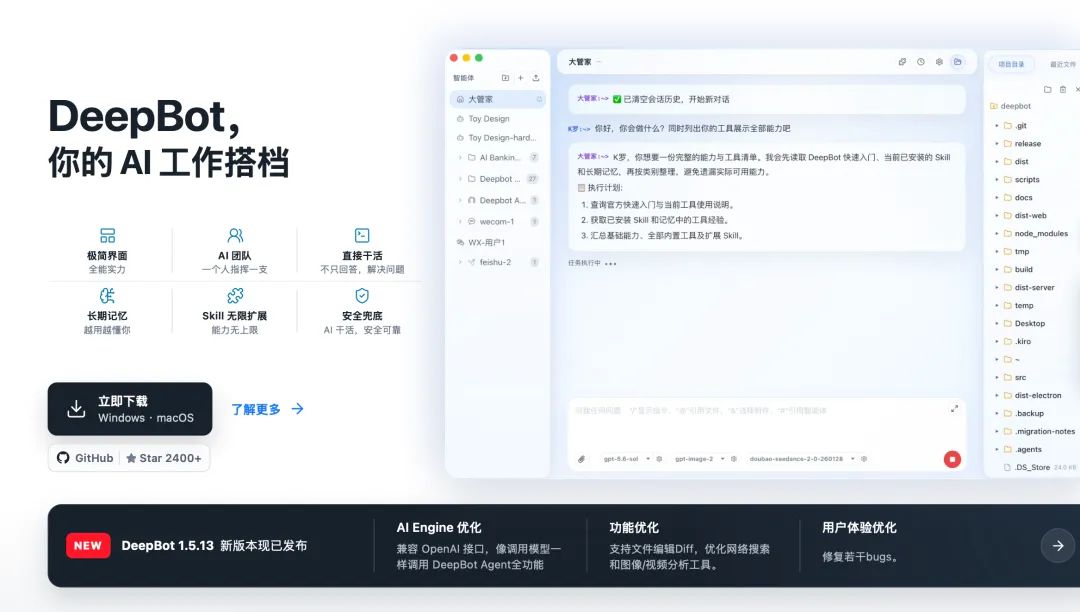Screen dimensions: 1080x612
Task: Select the Toy Design agent
Action: [498, 119]
